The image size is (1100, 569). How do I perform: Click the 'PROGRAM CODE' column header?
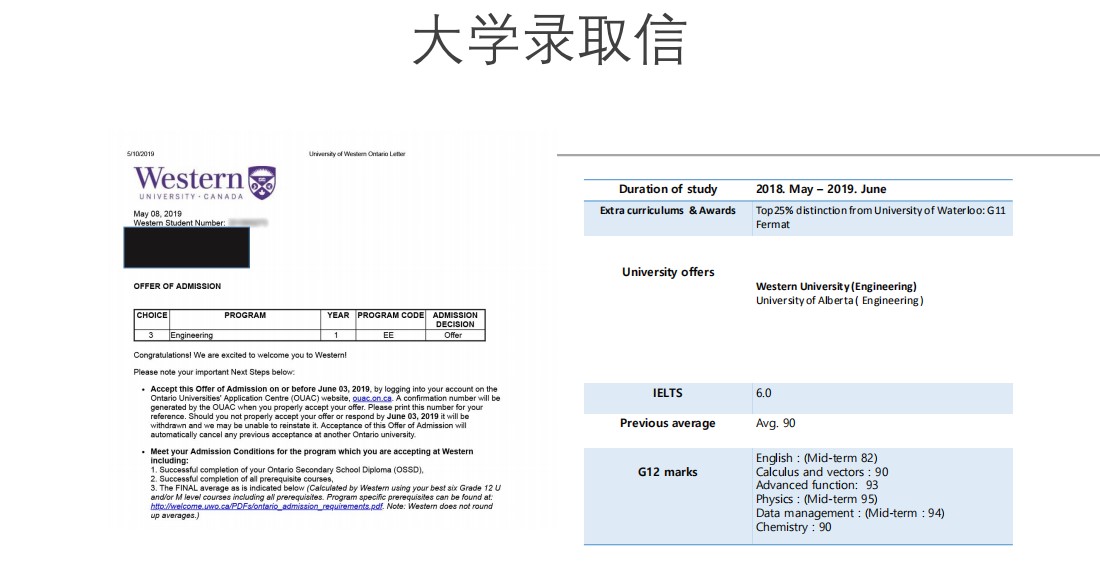point(390,316)
